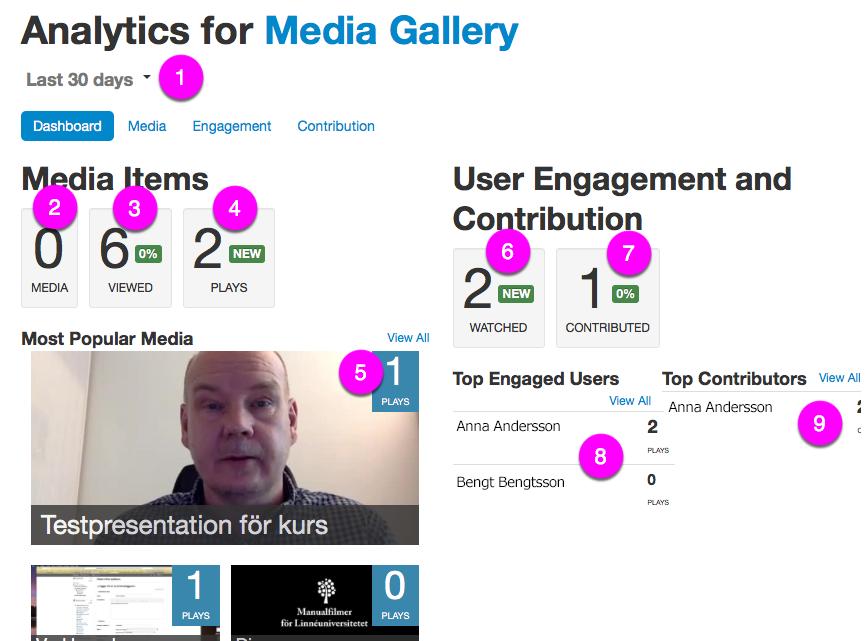
Task: Click View All for Top Contributors
Action: 839,378
